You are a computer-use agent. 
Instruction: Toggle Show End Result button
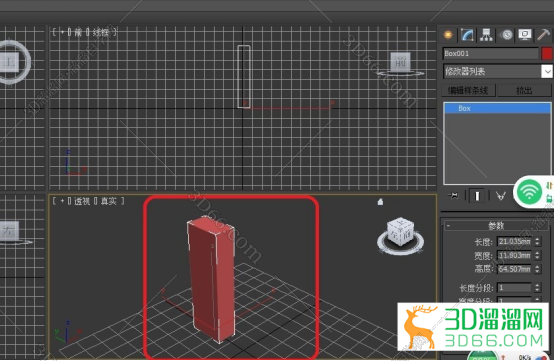[x=477, y=196]
